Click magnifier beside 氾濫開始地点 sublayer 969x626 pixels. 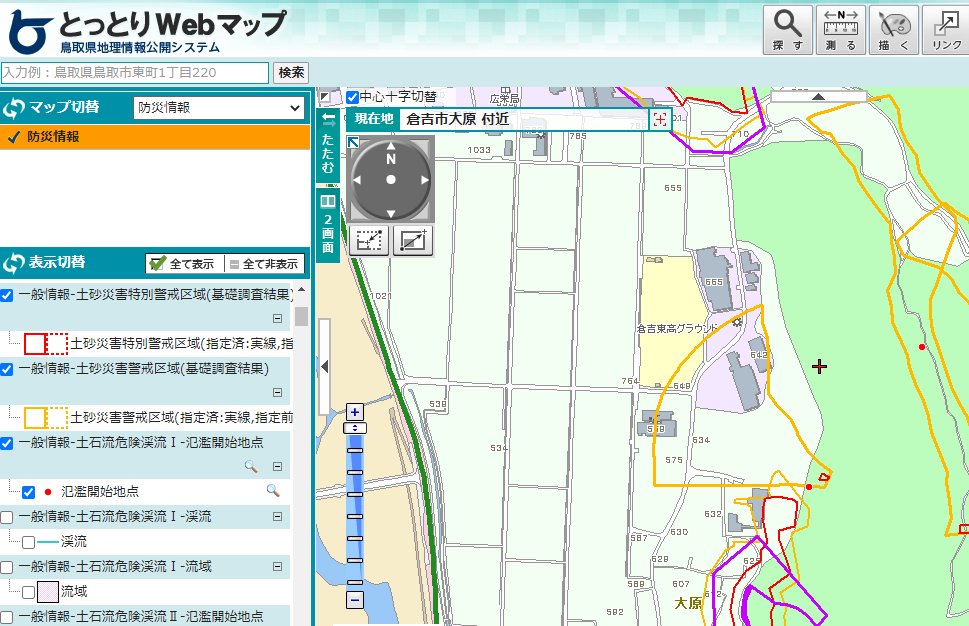(273, 491)
